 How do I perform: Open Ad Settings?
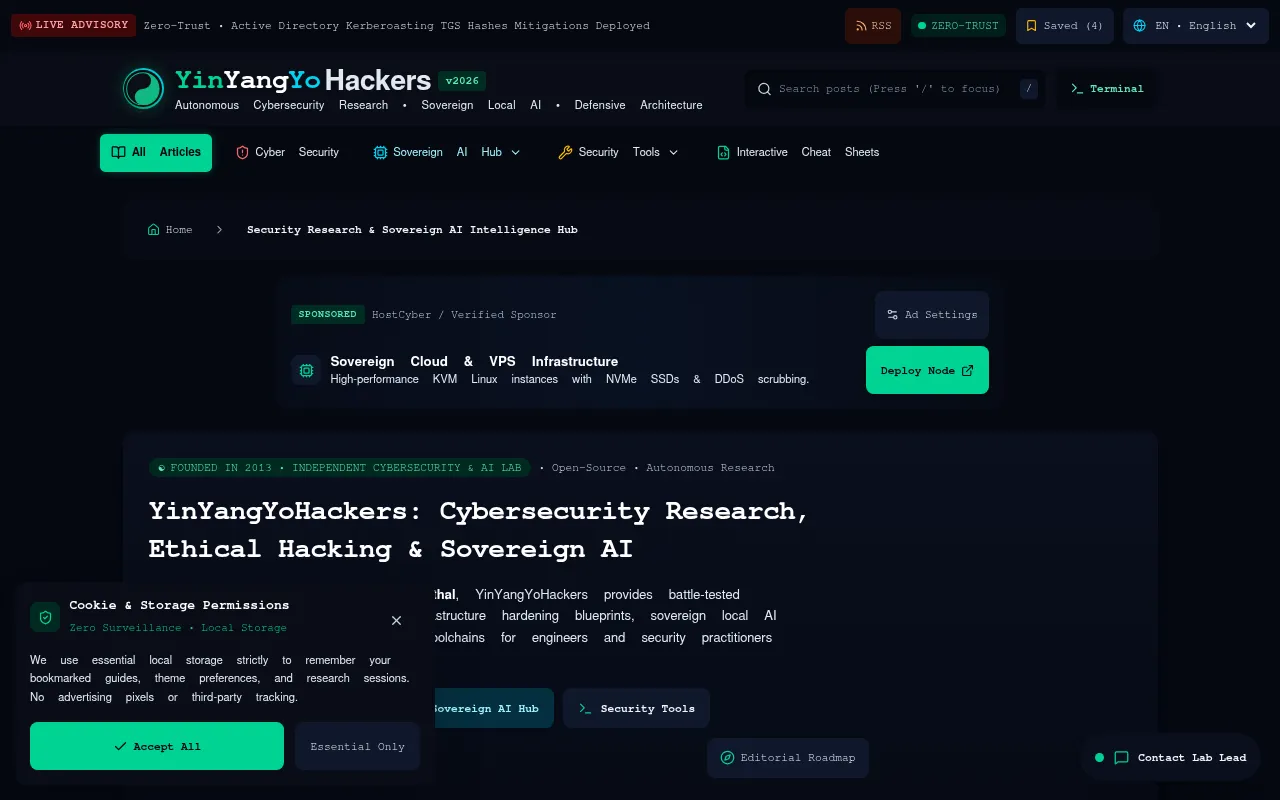(x=932, y=315)
